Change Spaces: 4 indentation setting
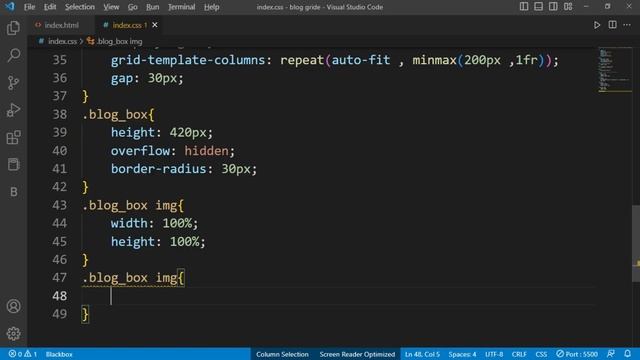 pos(462,354)
